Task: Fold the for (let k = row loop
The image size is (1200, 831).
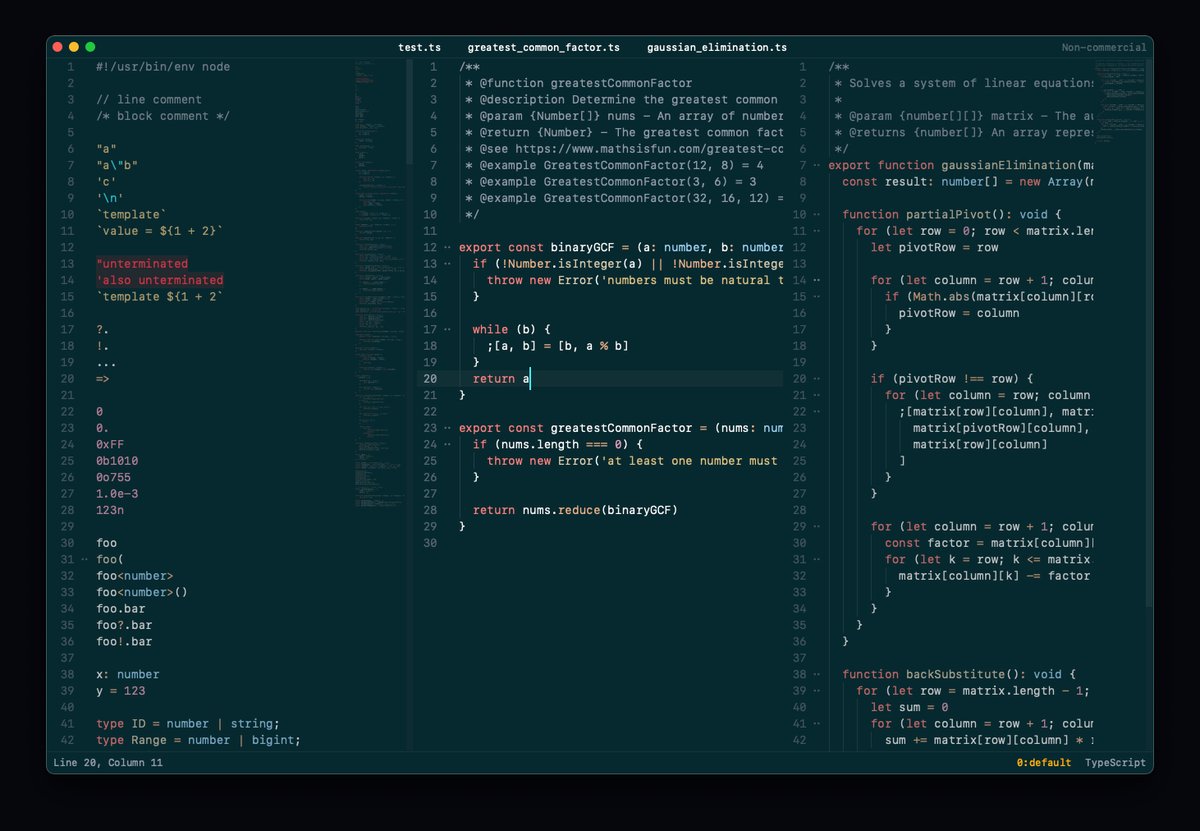Action: point(817,560)
